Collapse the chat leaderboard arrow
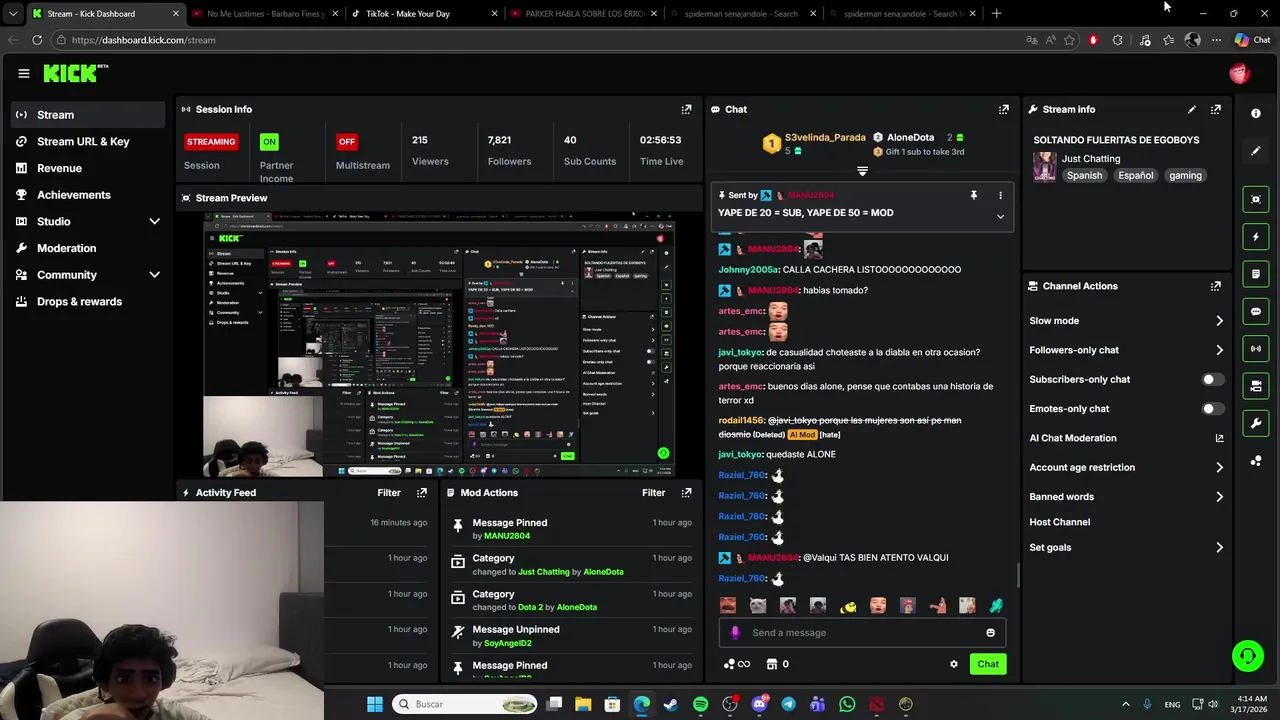 862,171
